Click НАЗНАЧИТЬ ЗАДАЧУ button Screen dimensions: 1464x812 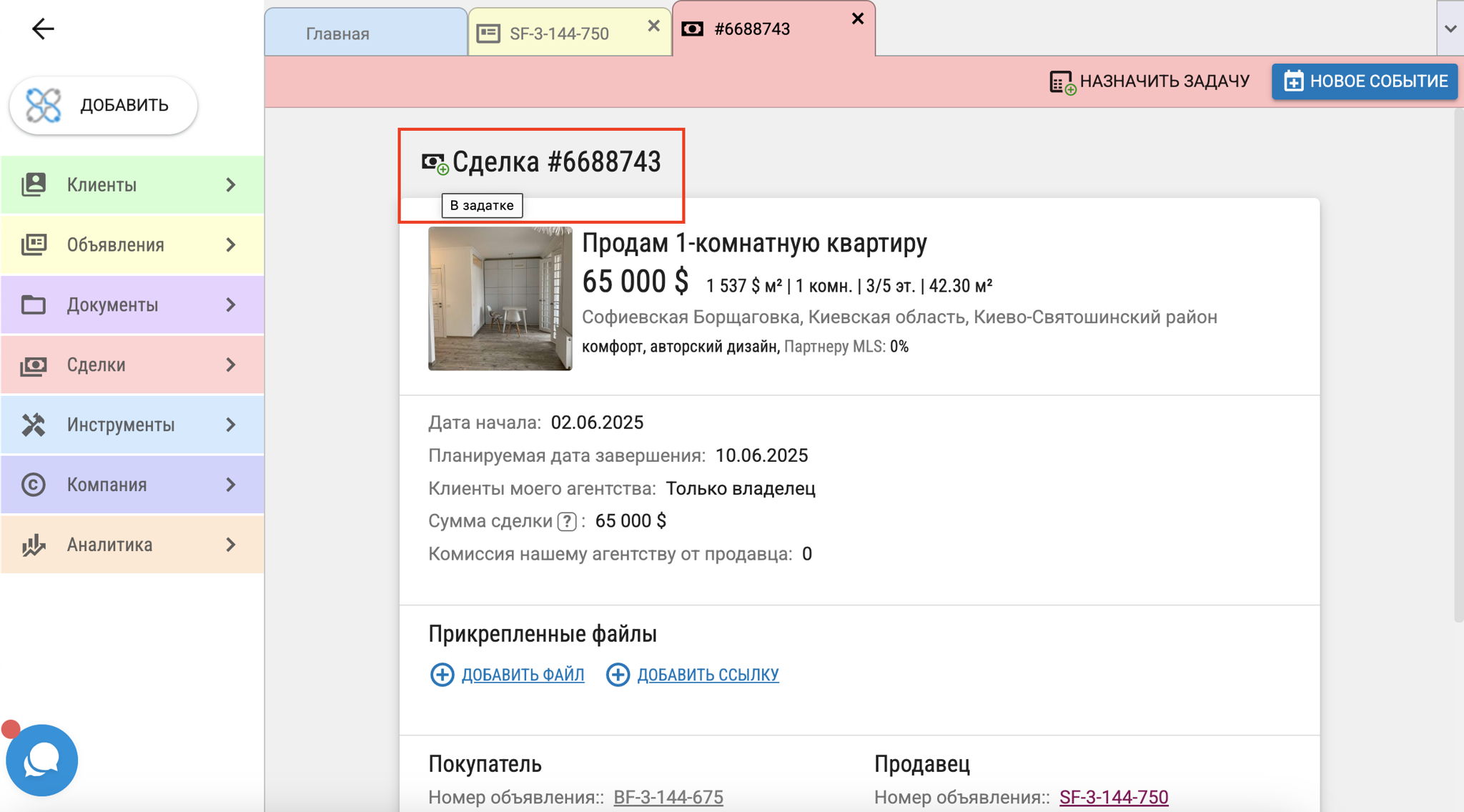(x=1149, y=81)
